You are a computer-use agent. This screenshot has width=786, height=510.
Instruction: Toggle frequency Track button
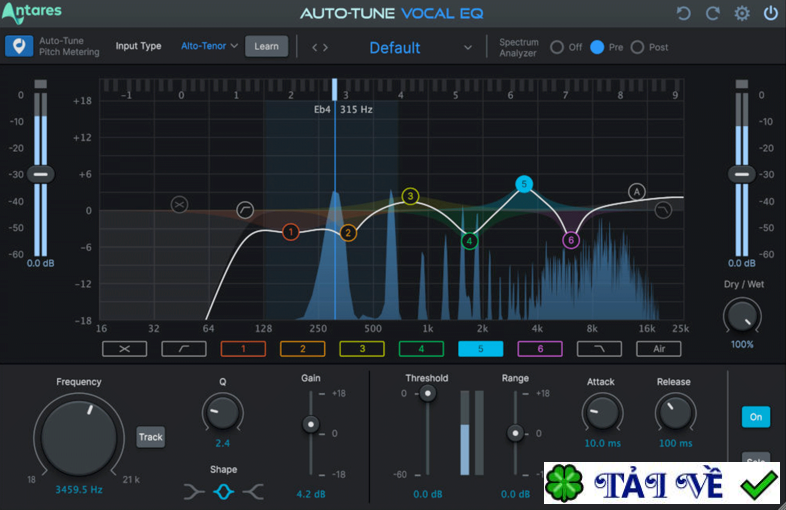pyautogui.click(x=151, y=437)
